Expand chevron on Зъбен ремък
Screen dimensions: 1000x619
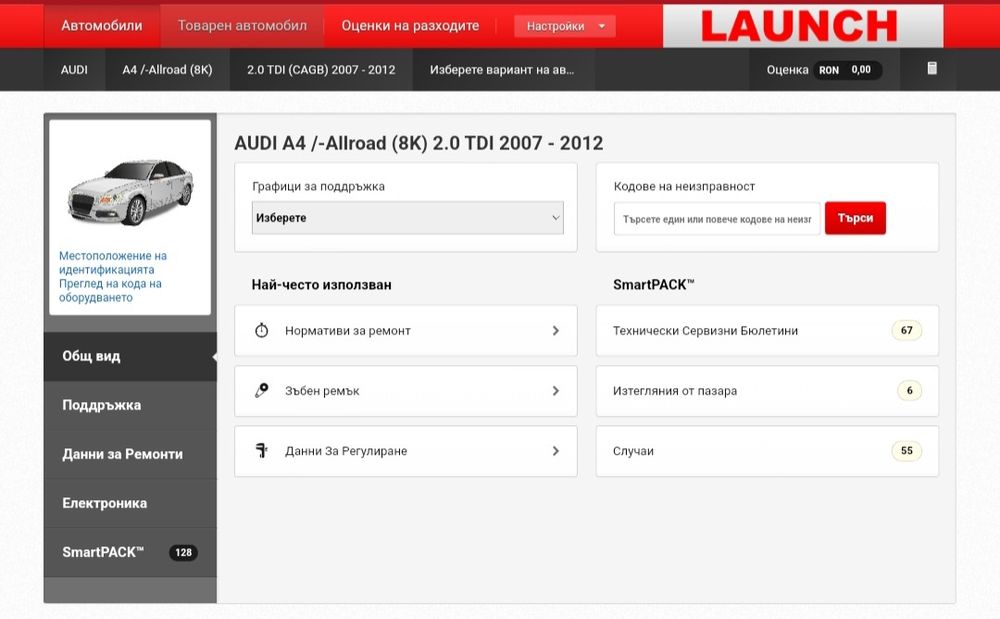pyautogui.click(x=555, y=391)
